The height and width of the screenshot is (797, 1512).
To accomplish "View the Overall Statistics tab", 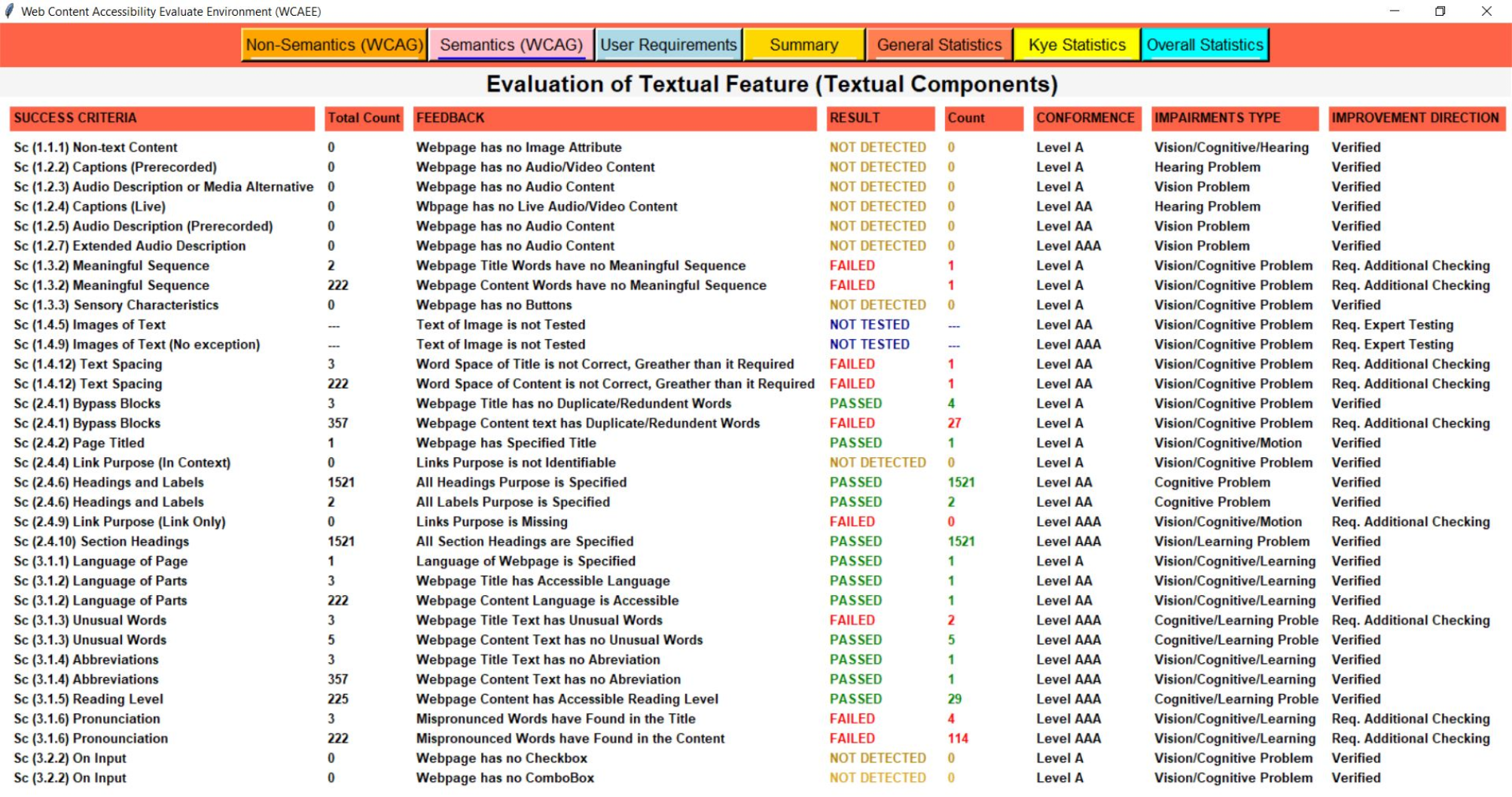I will (x=1205, y=45).
